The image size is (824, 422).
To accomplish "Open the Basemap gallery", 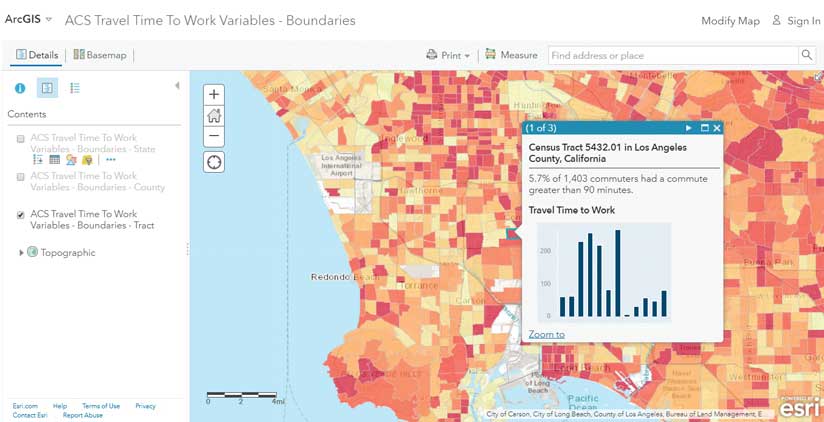I will [100, 55].
